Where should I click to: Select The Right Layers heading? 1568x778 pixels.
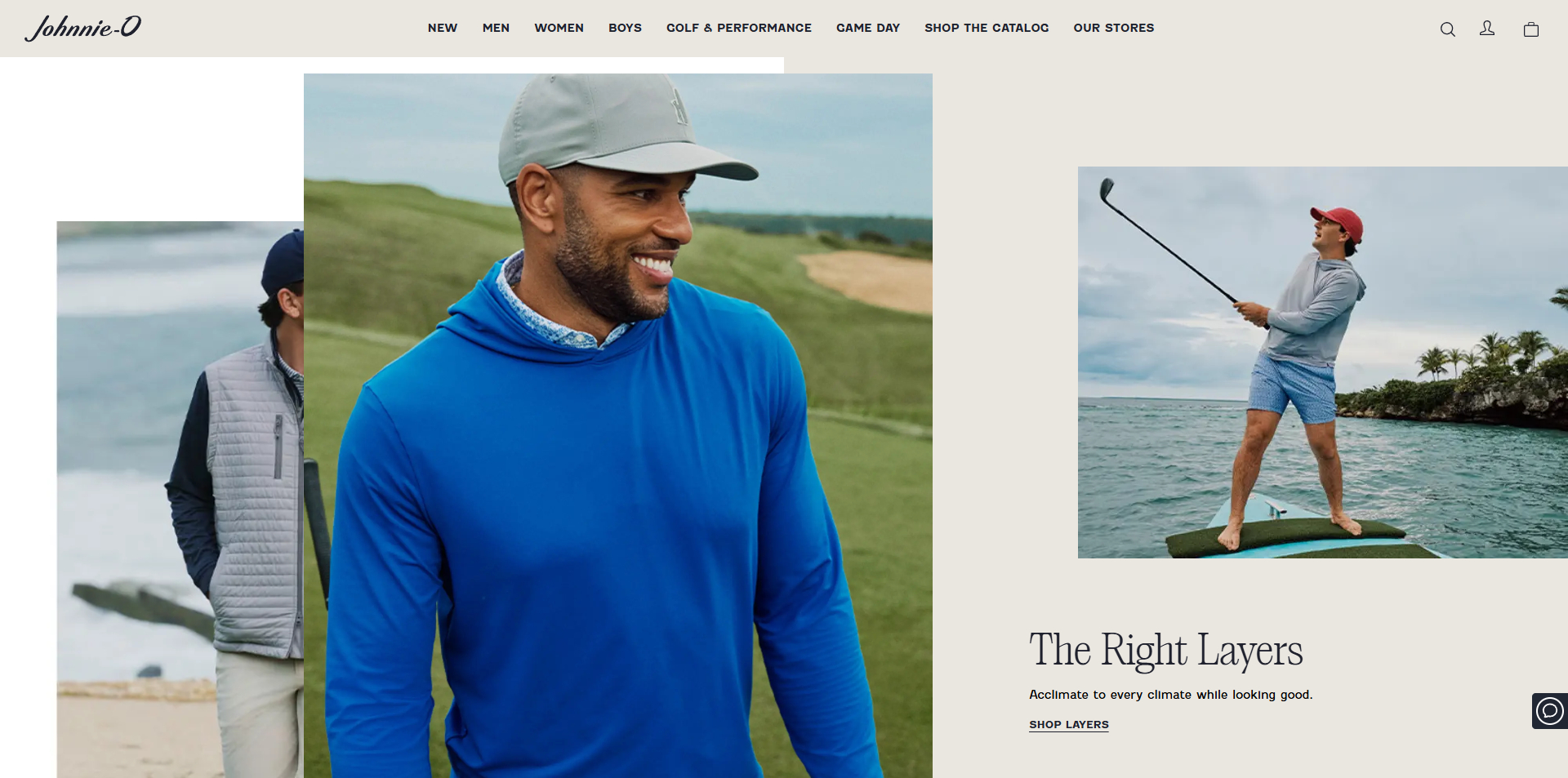pyautogui.click(x=1166, y=651)
